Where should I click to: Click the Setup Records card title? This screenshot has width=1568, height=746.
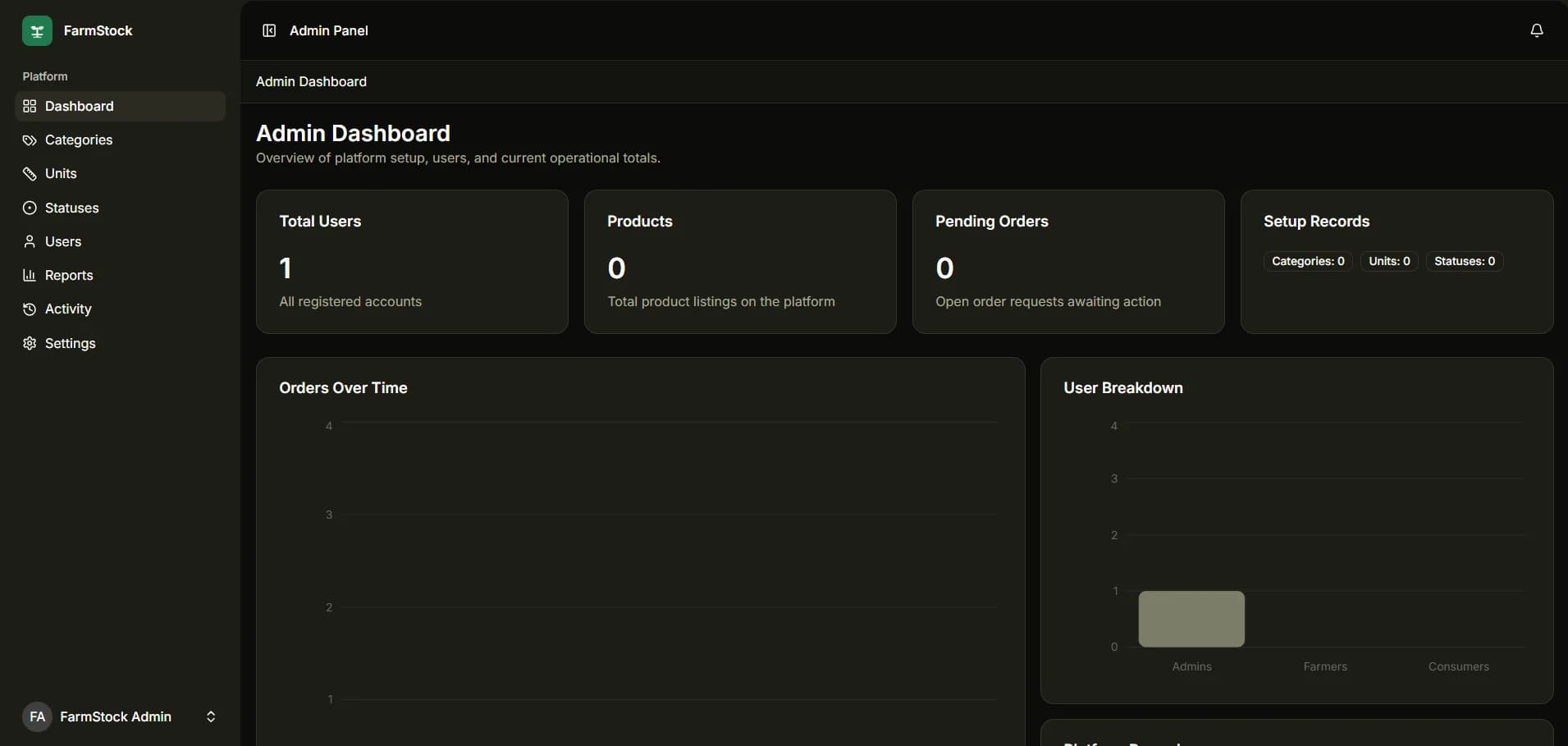[1317, 221]
